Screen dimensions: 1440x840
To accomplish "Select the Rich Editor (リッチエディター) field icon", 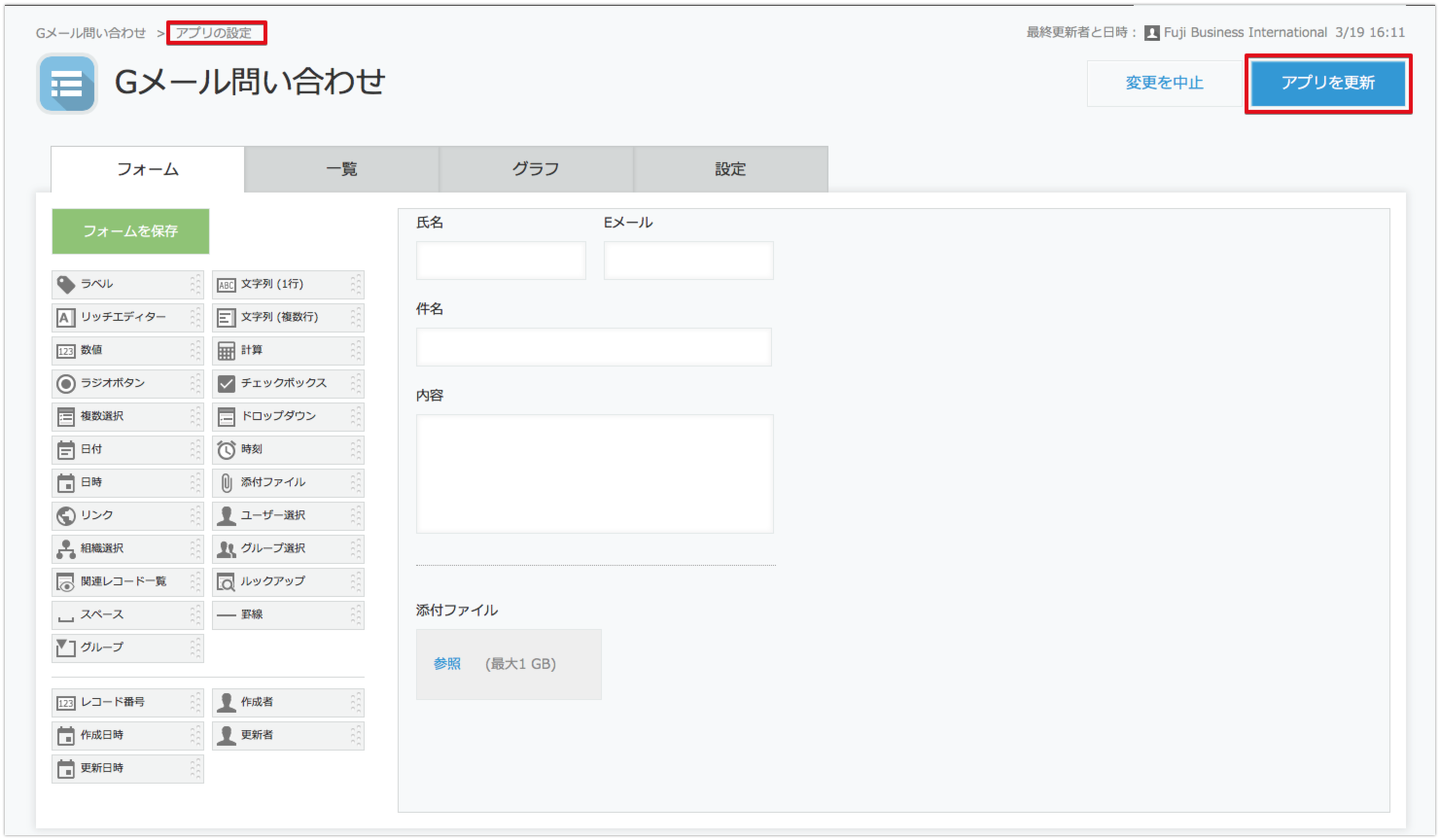I will point(66,317).
